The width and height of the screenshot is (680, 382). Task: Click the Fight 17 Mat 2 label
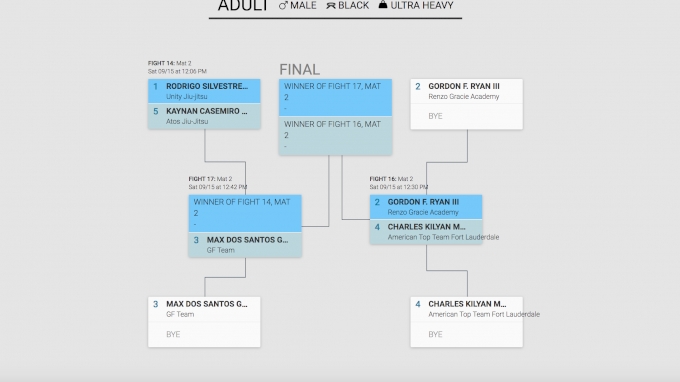(x=210, y=179)
